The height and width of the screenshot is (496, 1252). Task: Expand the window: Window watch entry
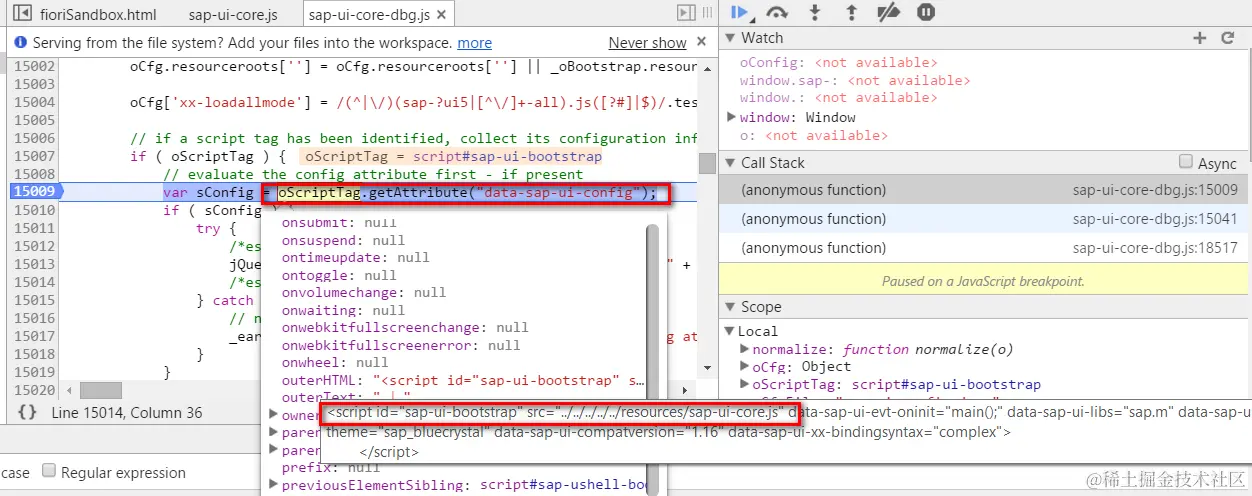click(731, 117)
